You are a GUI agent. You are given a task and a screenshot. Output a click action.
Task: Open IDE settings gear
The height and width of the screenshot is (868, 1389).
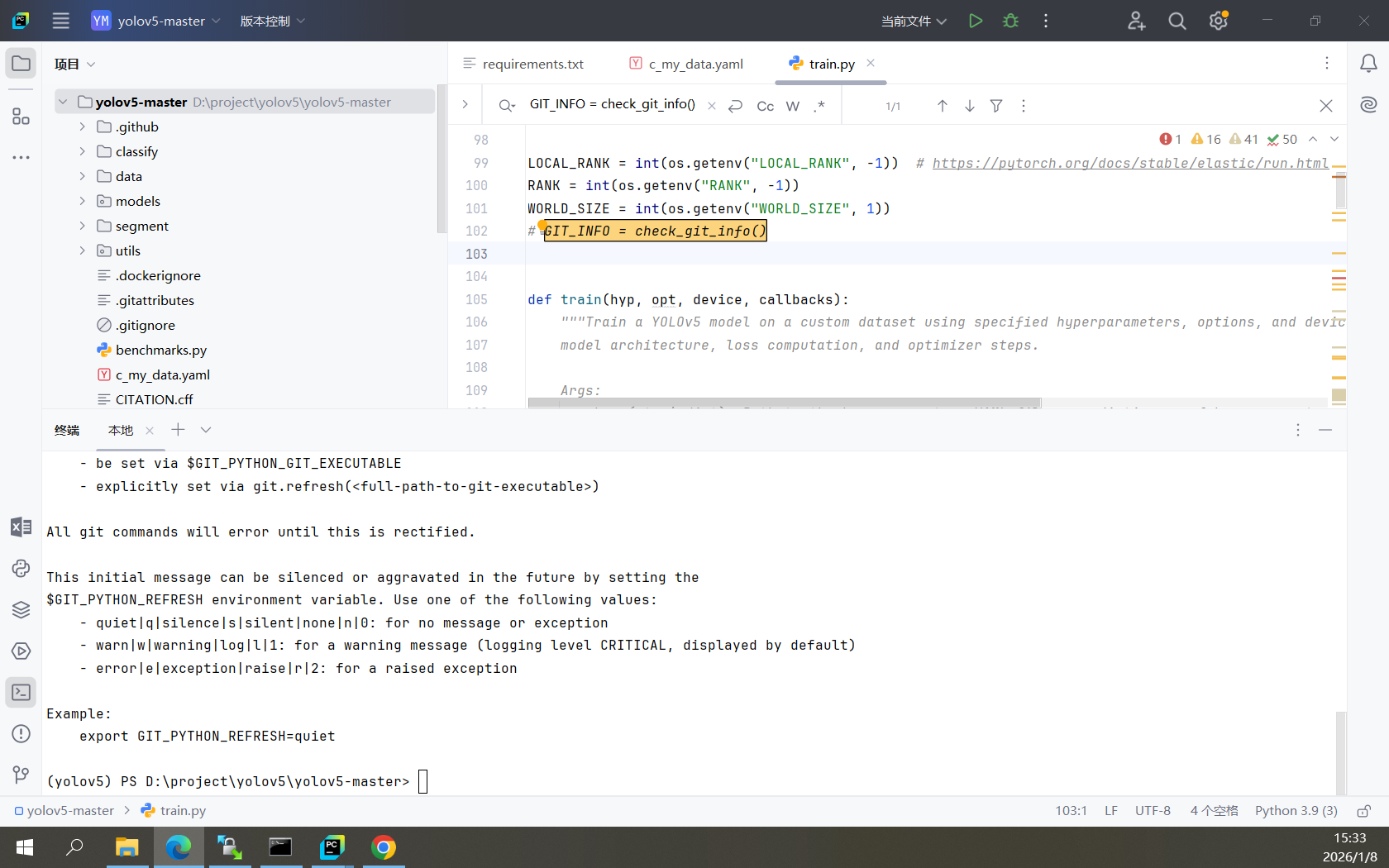coord(1219,21)
